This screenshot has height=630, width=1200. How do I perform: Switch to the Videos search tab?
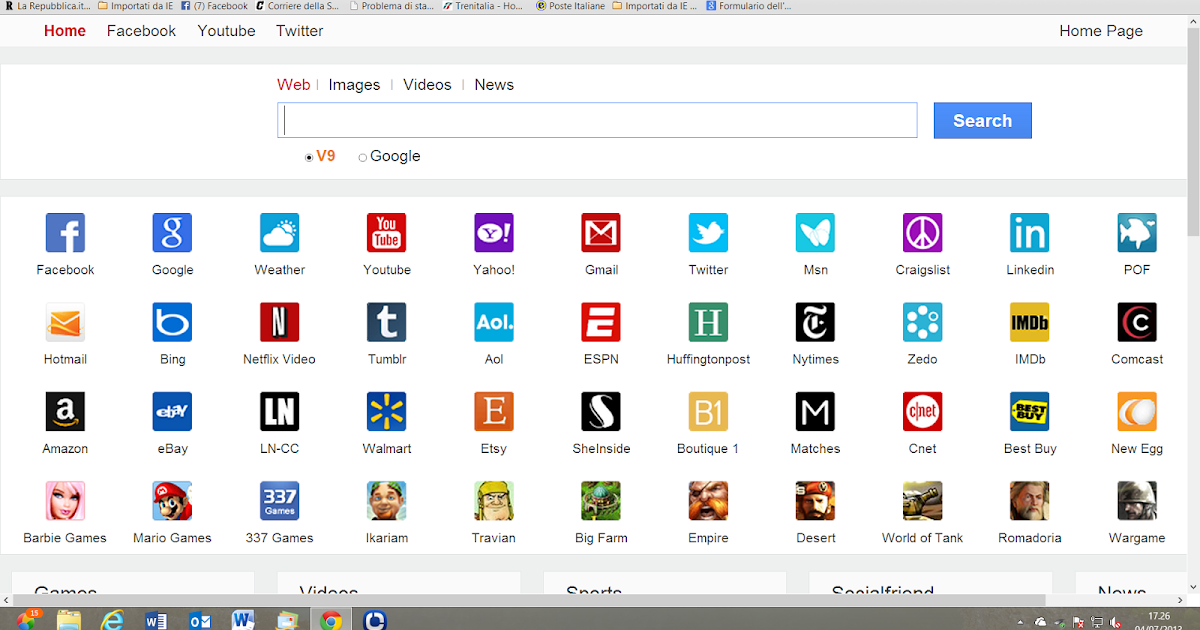coord(427,85)
